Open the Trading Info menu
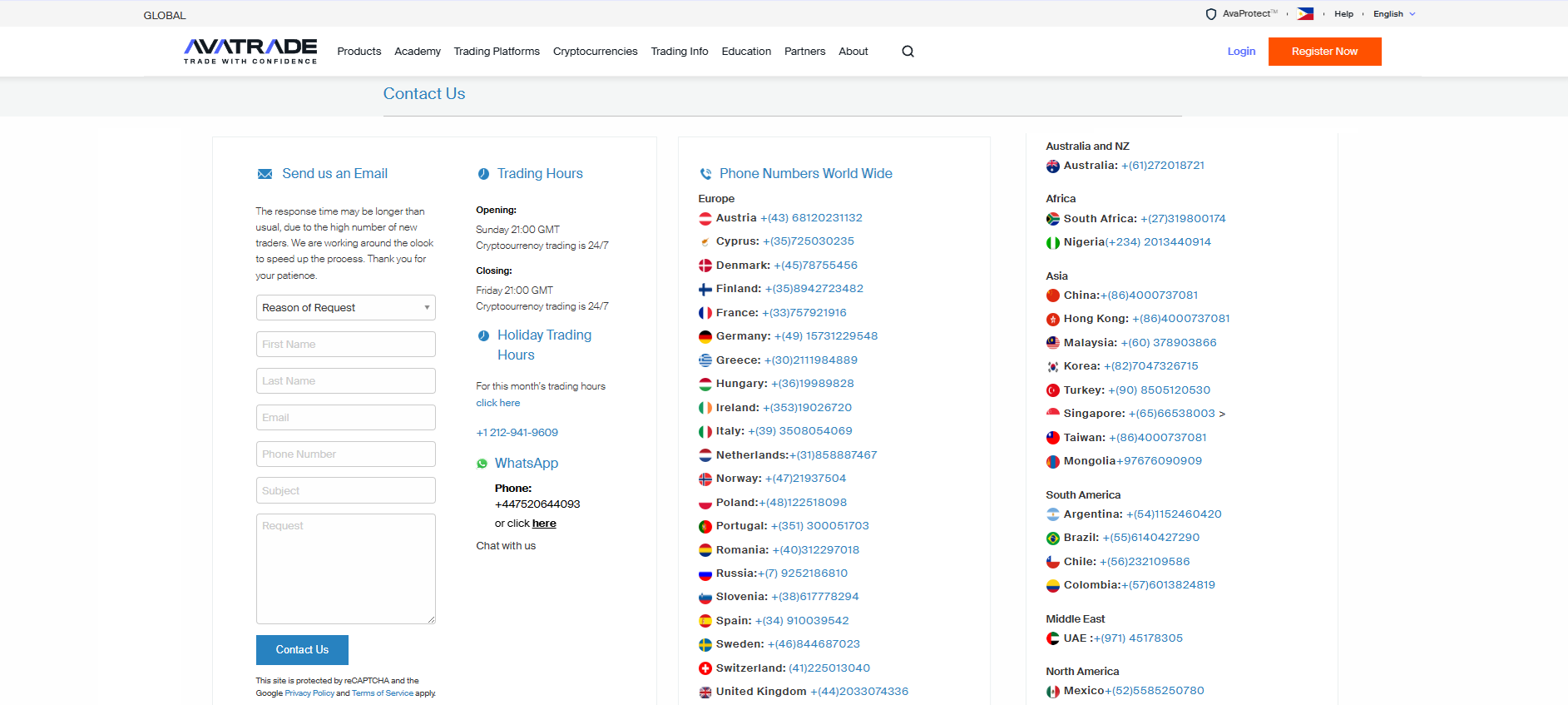 [x=680, y=52]
